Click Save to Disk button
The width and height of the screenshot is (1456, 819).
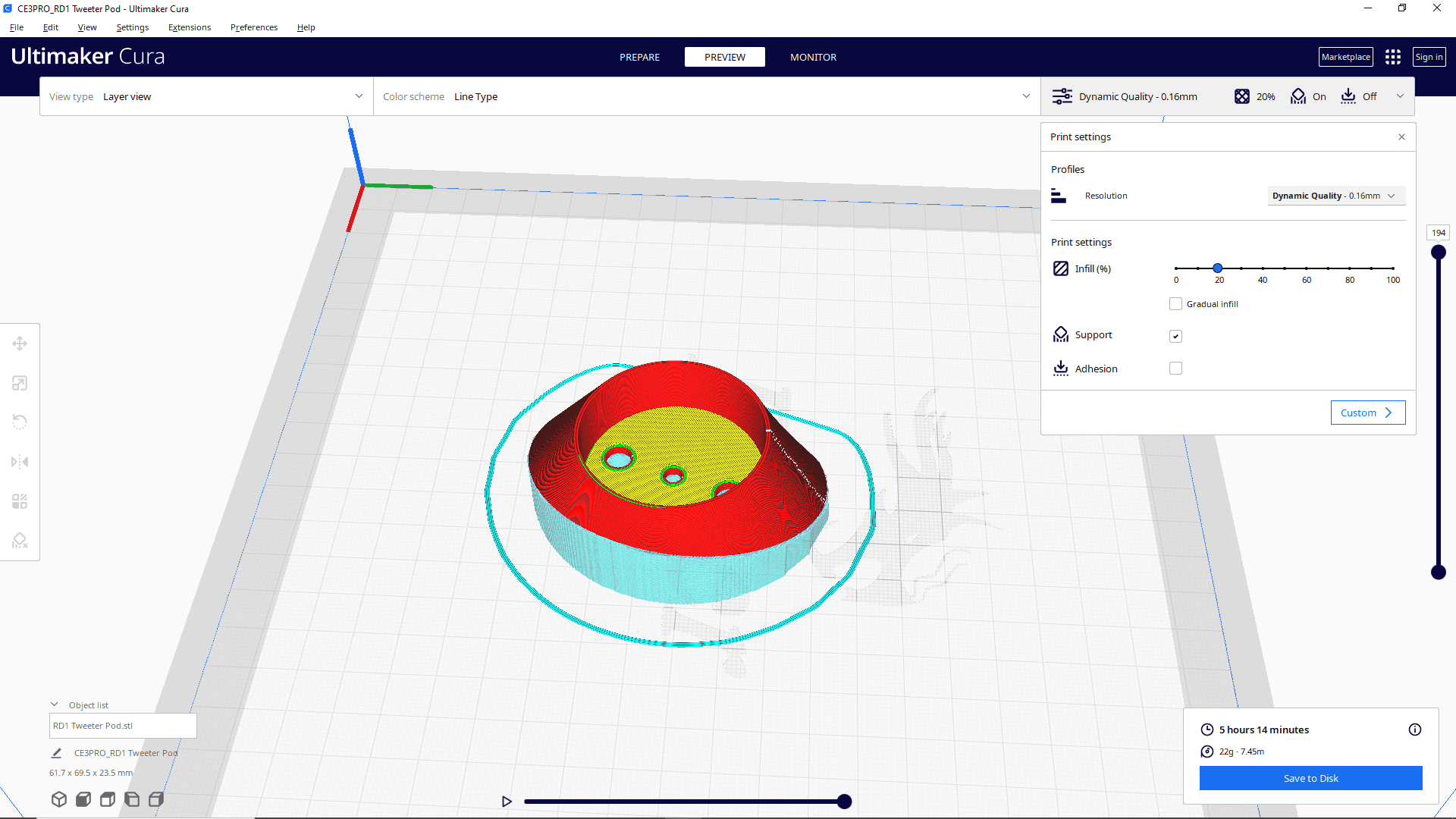coord(1311,778)
